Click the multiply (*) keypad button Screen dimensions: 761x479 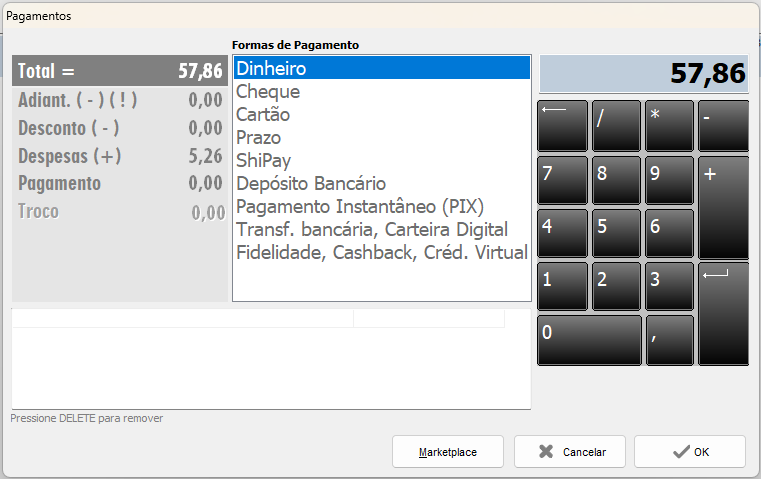[x=669, y=125]
